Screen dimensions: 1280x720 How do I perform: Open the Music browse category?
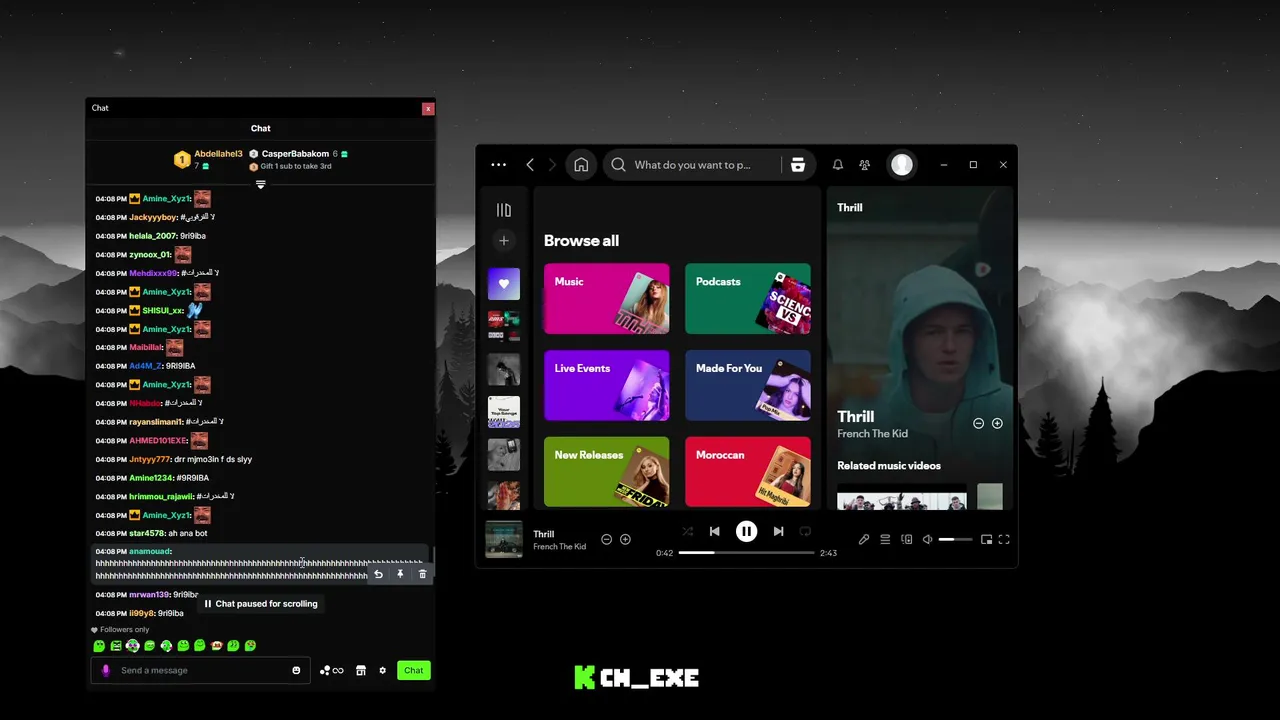pyautogui.click(x=606, y=299)
